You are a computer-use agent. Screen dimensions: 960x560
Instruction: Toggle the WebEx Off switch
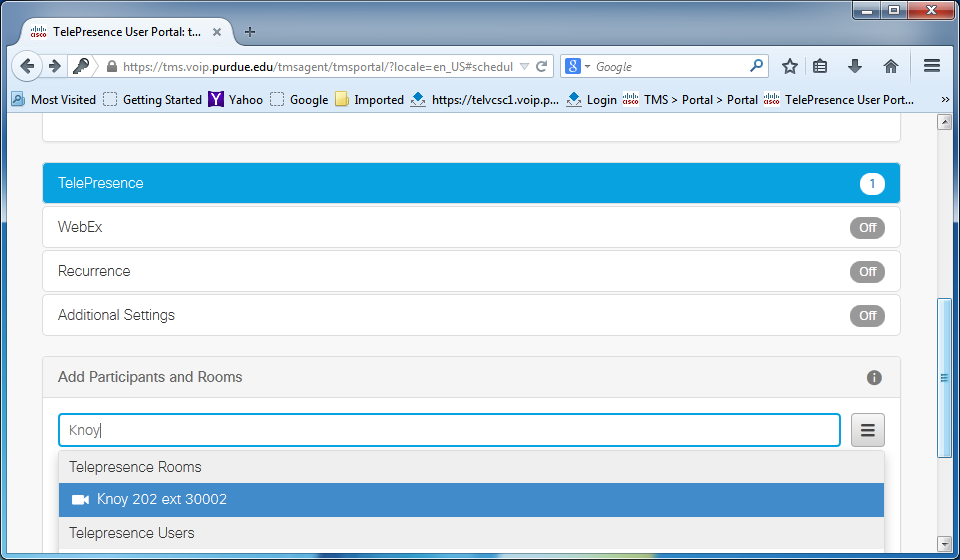867,227
